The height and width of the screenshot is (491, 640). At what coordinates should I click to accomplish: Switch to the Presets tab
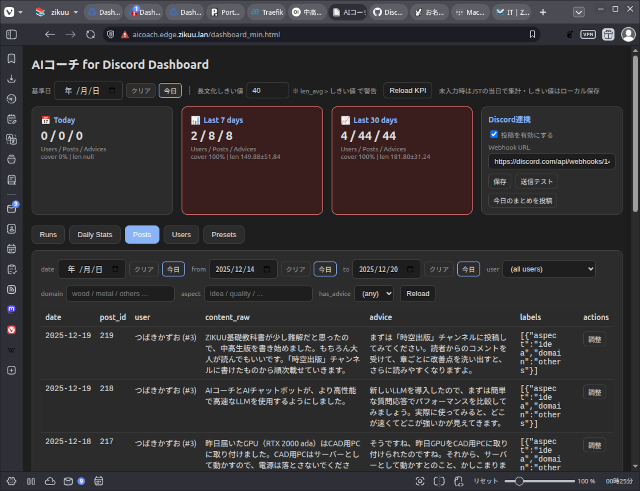tap(224, 235)
